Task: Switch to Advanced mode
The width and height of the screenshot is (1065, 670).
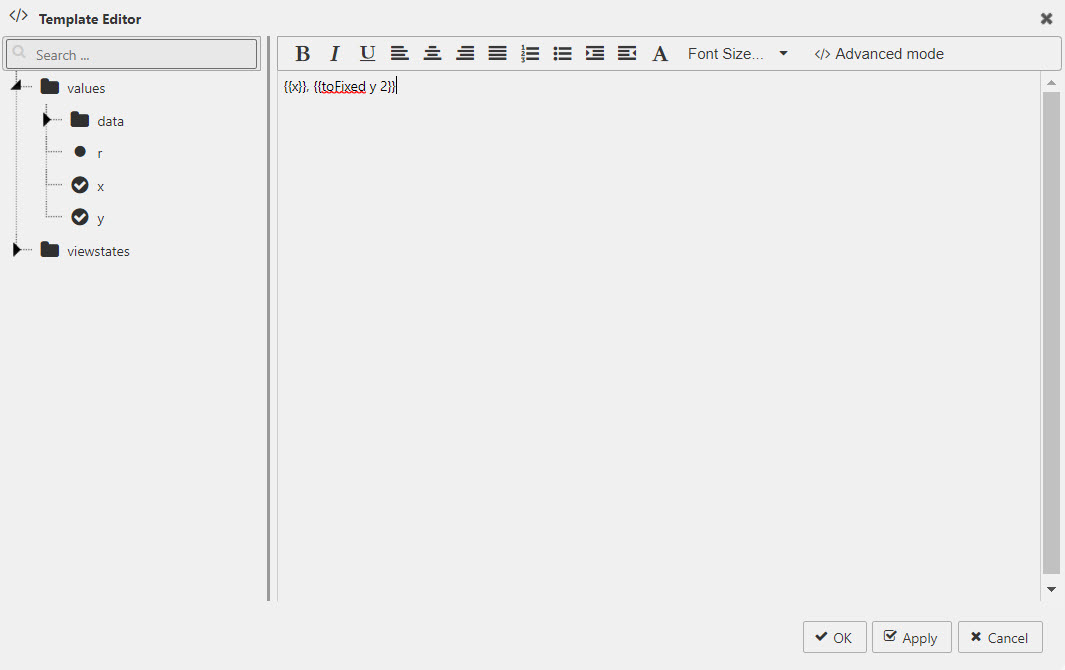Action: pos(879,53)
